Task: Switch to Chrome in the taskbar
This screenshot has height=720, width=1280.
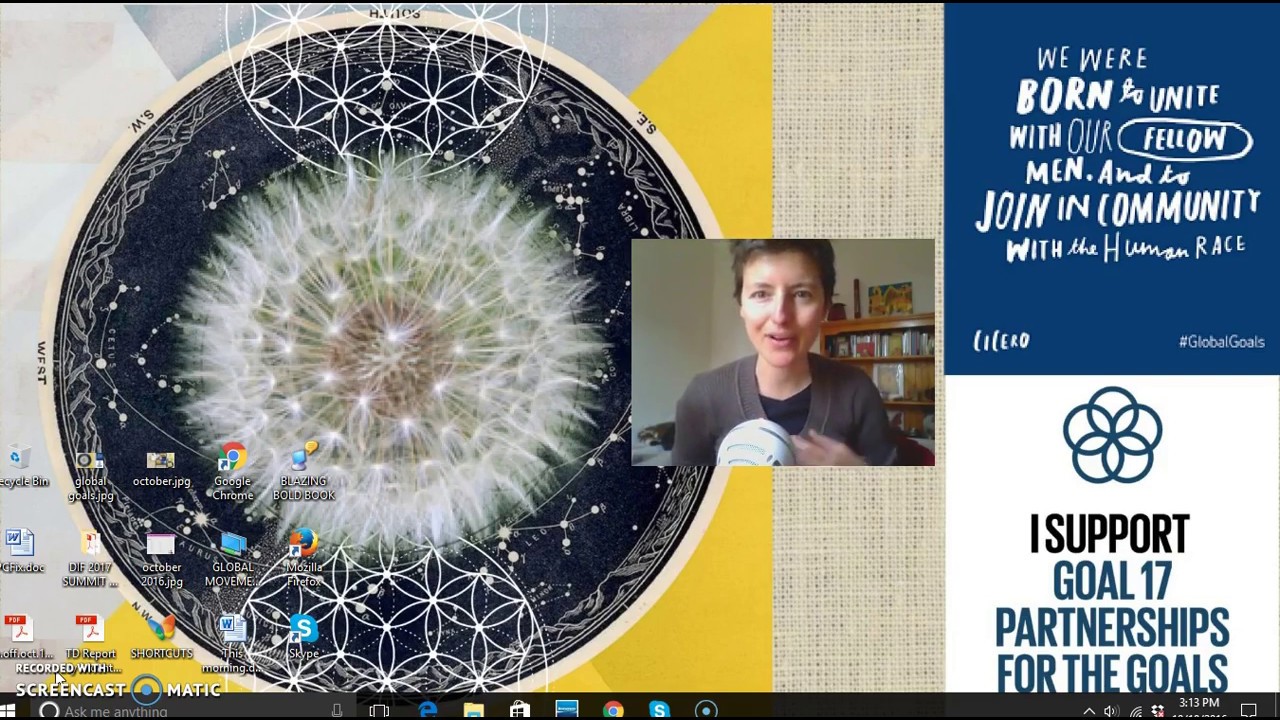Action: pyautogui.click(x=613, y=711)
